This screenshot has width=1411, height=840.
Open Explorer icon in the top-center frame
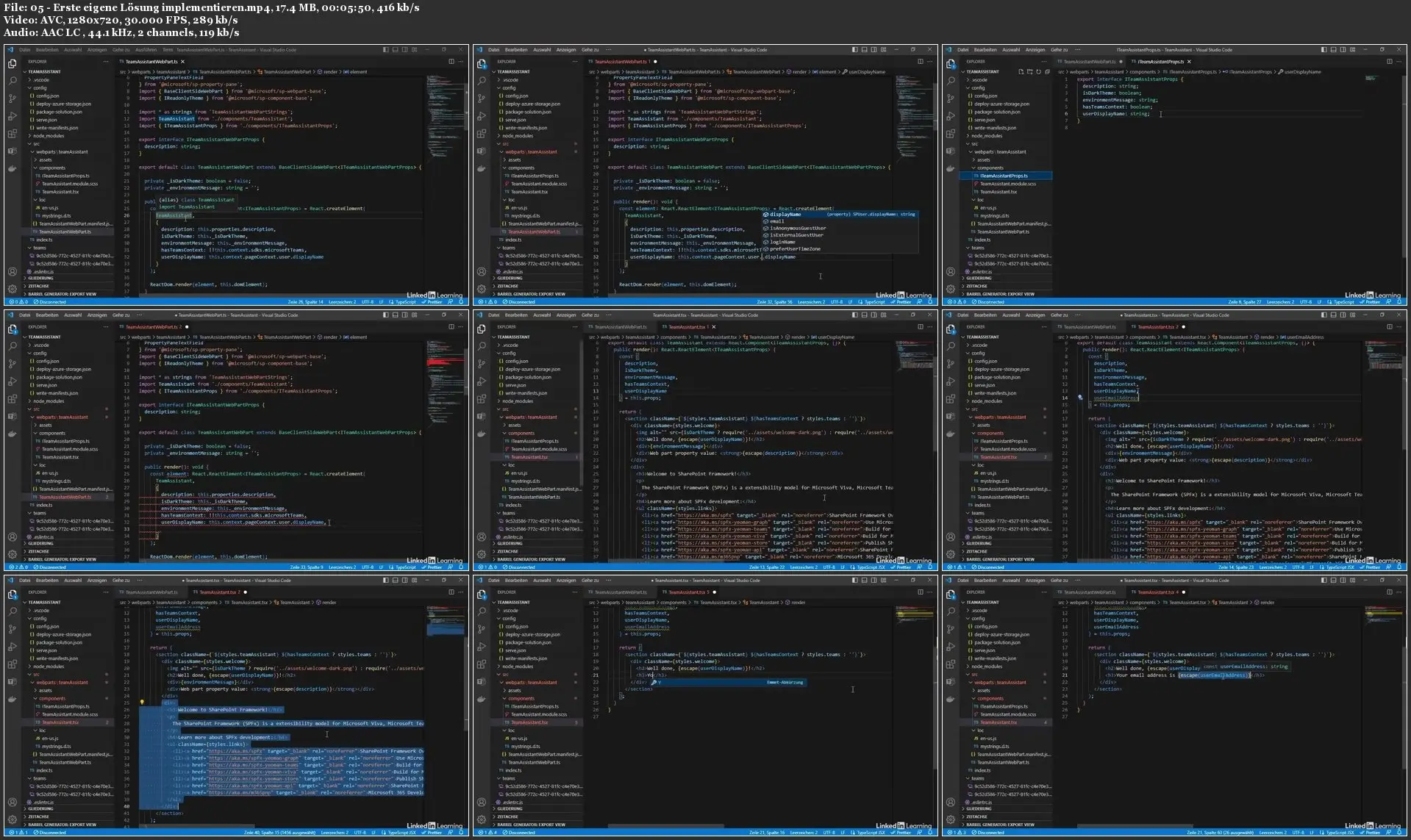click(x=482, y=64)
